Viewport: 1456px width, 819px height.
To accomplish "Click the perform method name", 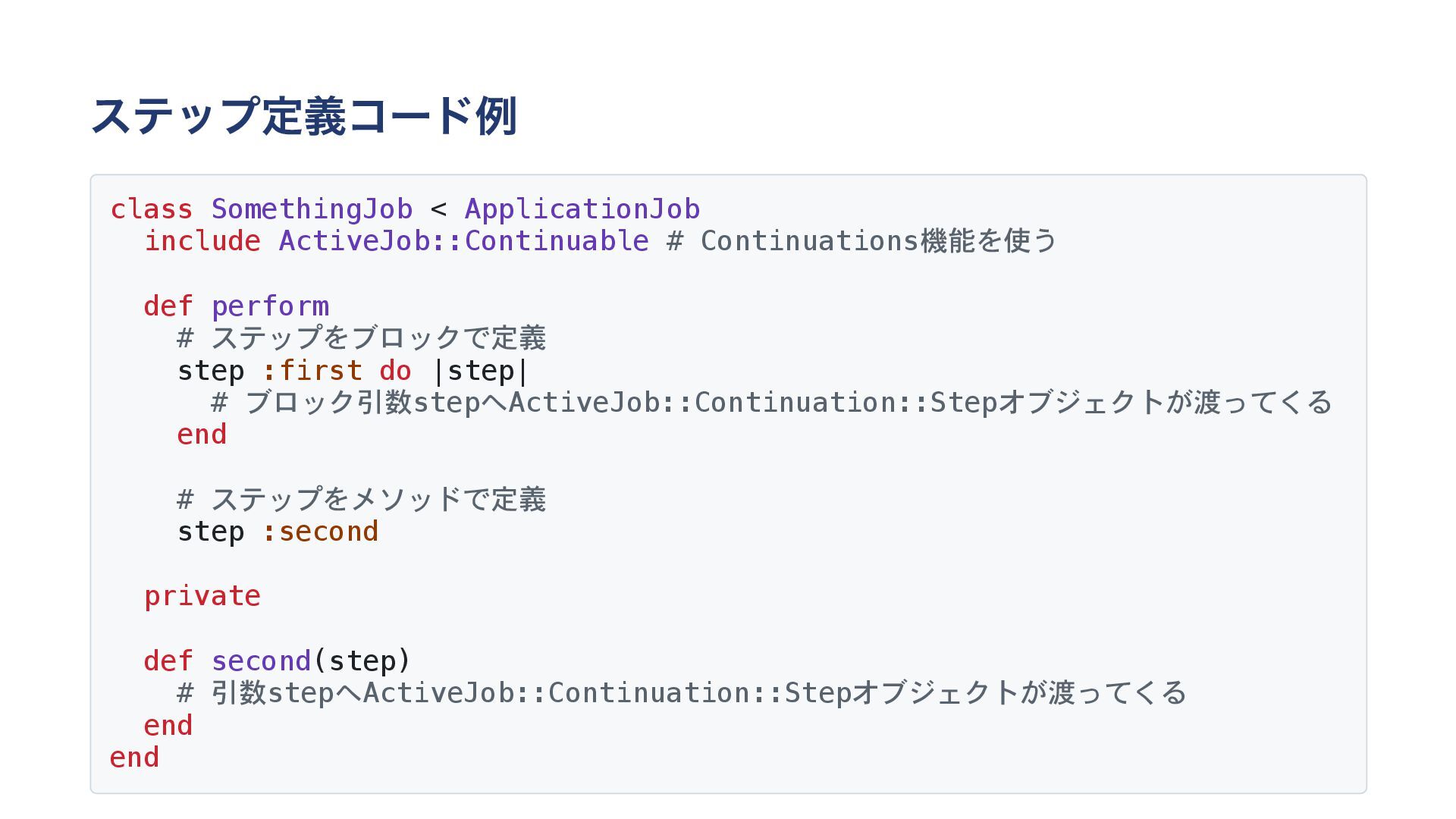I will pos(269,306).
